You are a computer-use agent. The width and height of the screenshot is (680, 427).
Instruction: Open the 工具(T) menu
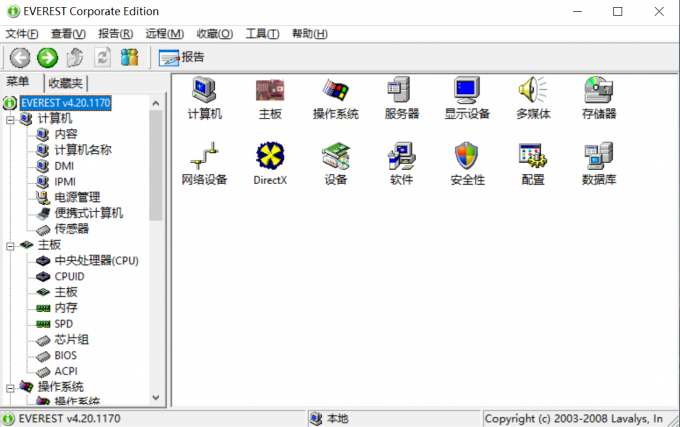coord(262,34)
